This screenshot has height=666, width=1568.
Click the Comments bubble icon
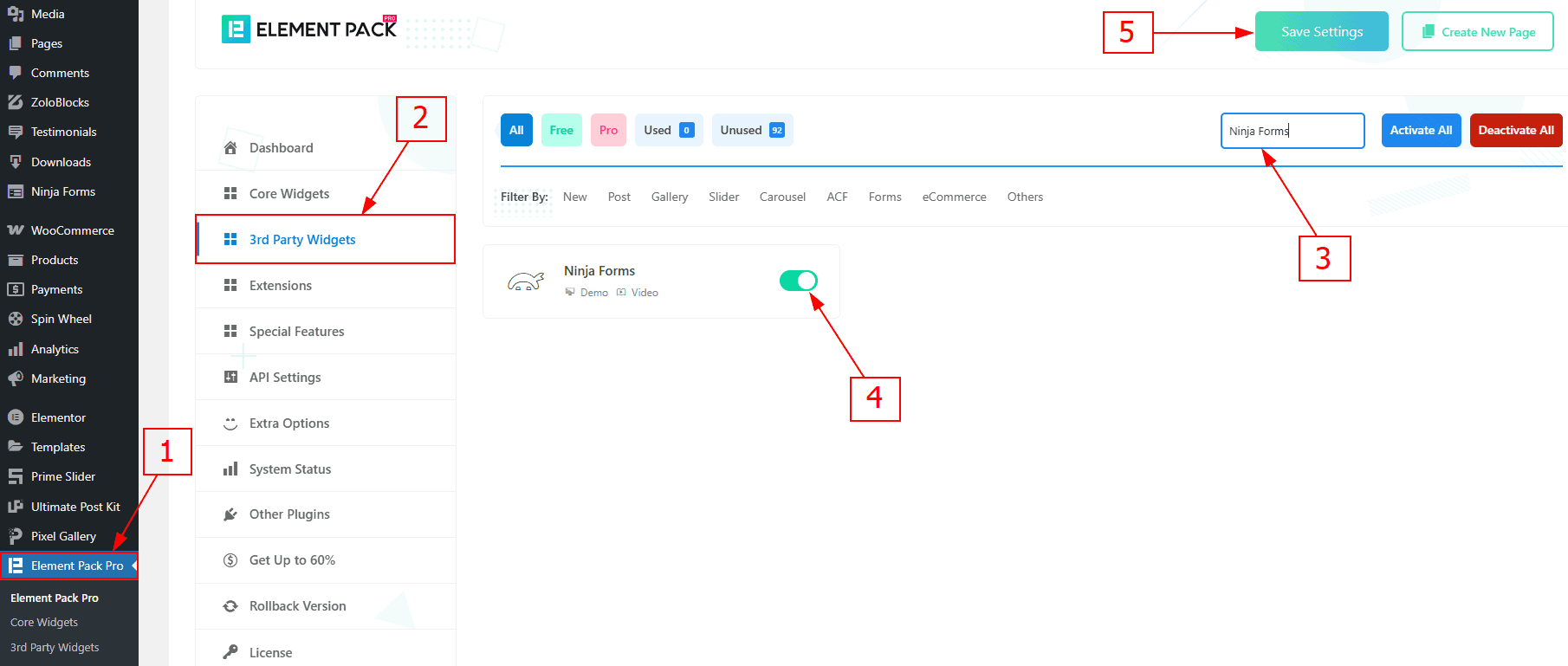pyautogui.click(x=16, y=73)
